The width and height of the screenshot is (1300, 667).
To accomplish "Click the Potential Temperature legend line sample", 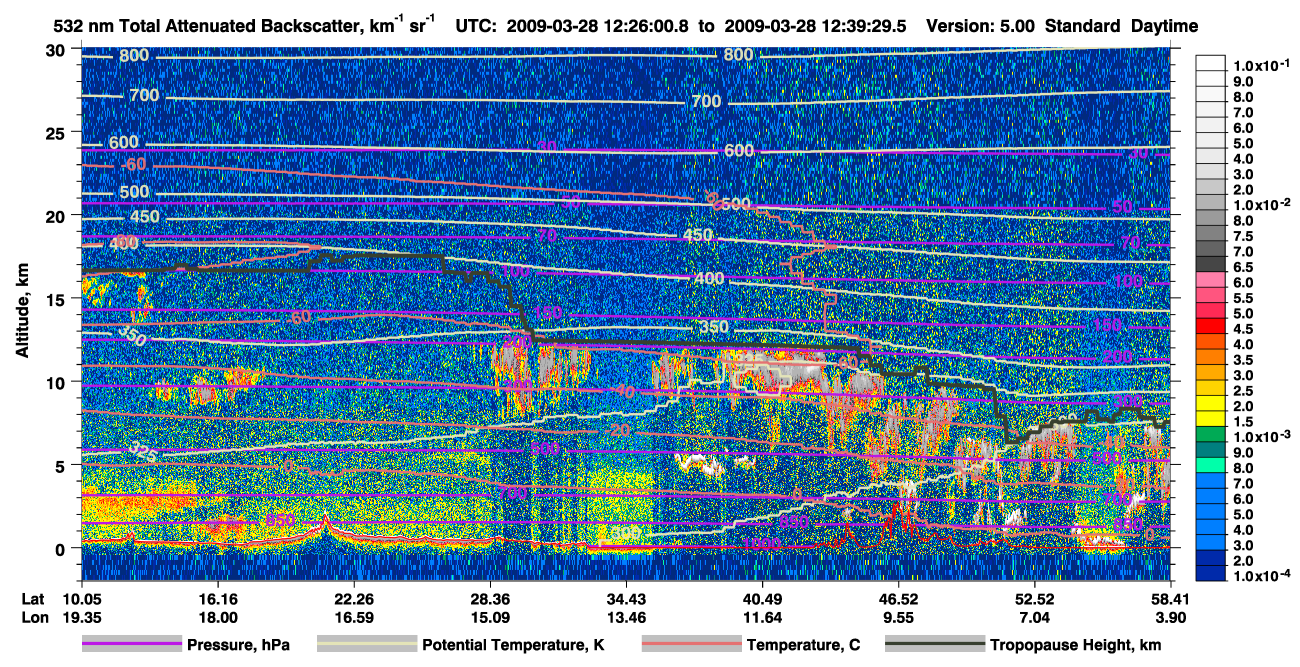I will pos(365,645).
